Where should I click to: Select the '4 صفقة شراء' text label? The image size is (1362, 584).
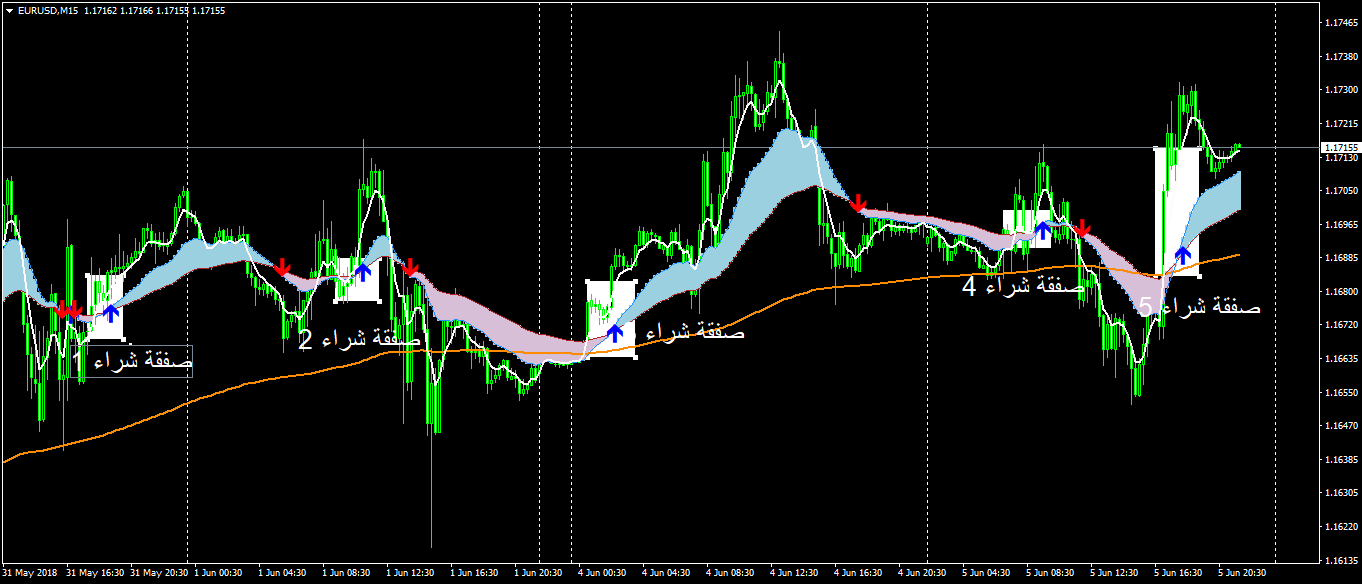tap(1023, 287)
